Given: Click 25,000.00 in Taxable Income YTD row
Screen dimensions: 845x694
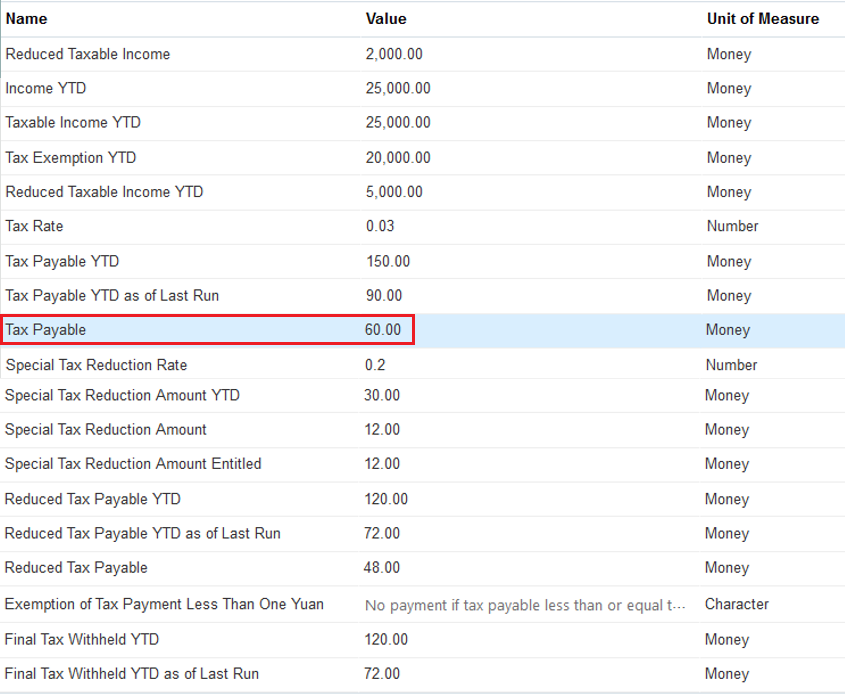Looking at the screenshot, I should click(398, 122).
